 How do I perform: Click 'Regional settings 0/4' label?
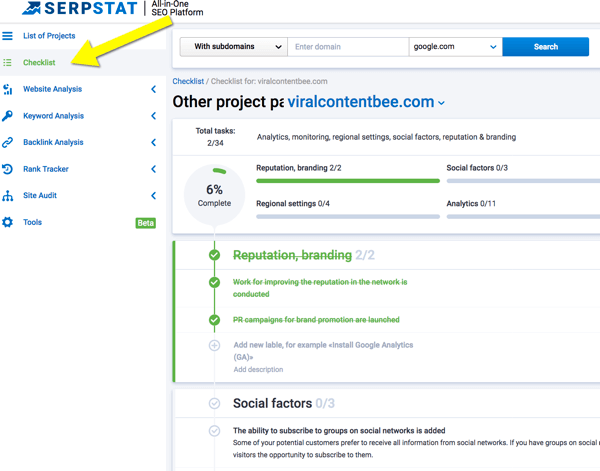coord(293,204)
